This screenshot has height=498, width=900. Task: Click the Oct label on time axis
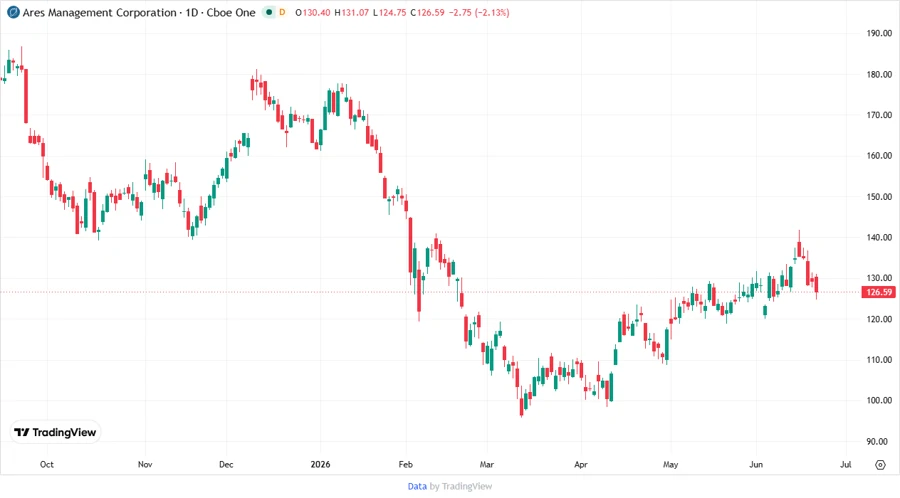click(46, 464)
